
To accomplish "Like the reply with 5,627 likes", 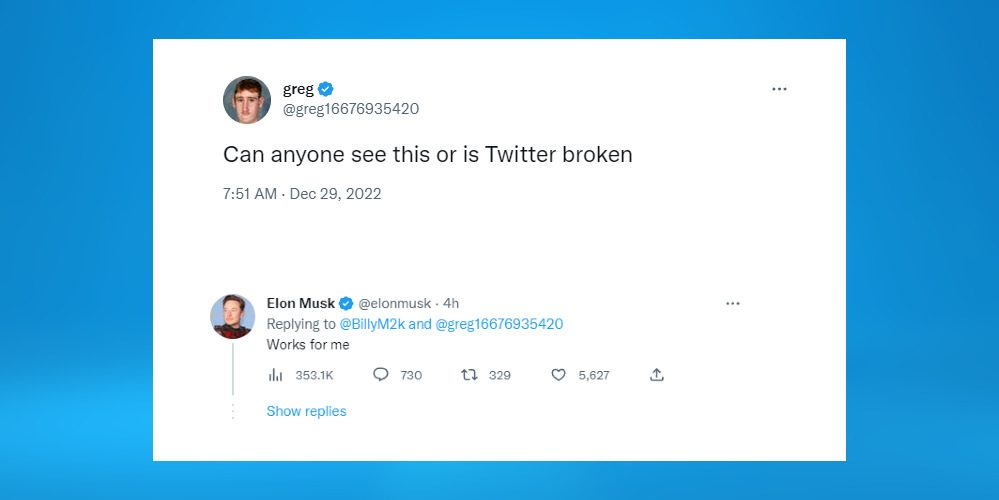I will pyautogui.click(x=558, y=375).
